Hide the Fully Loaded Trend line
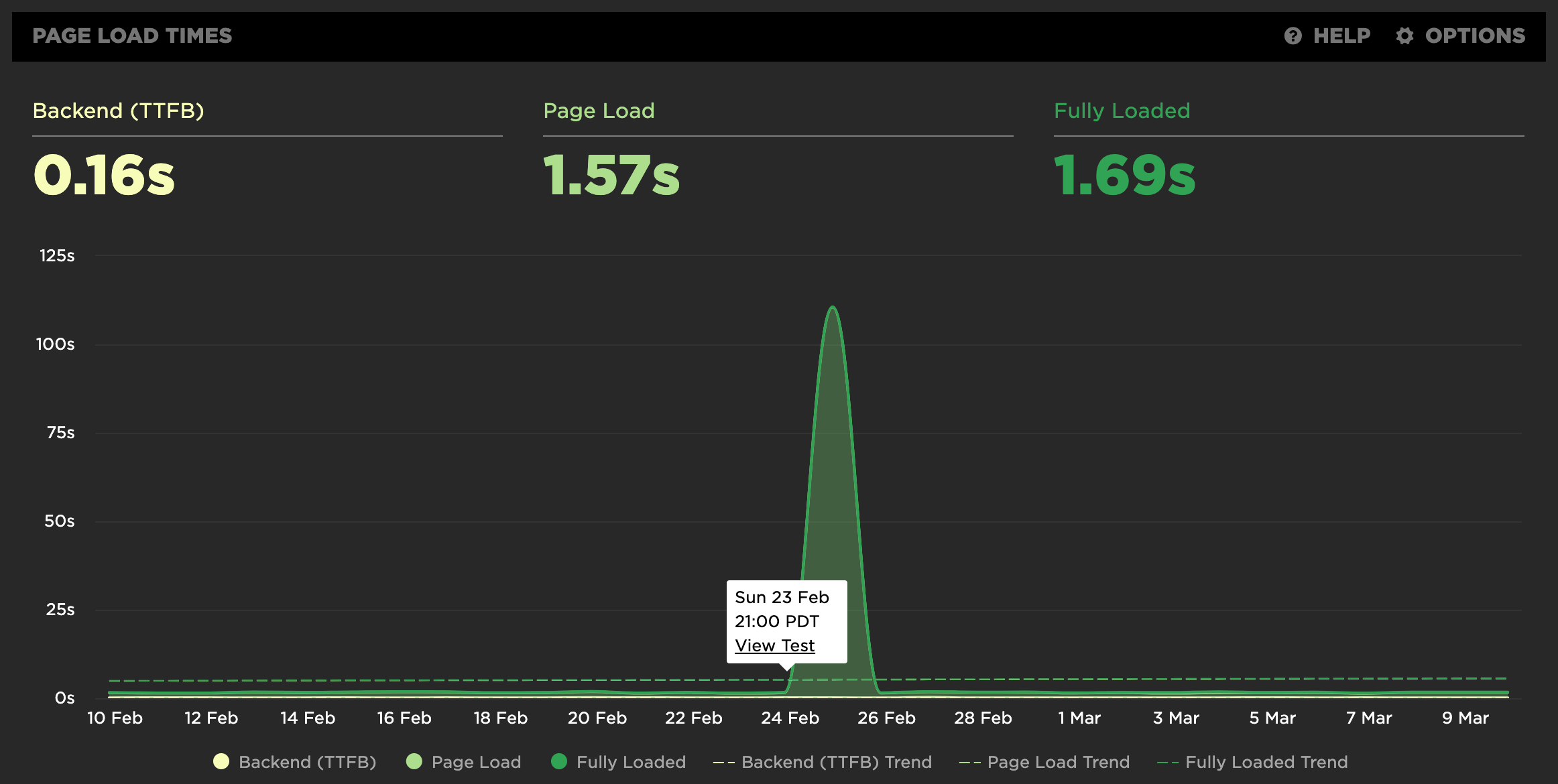The height and width of the screenshot is (784, 1558). [x=1266, y=762]
